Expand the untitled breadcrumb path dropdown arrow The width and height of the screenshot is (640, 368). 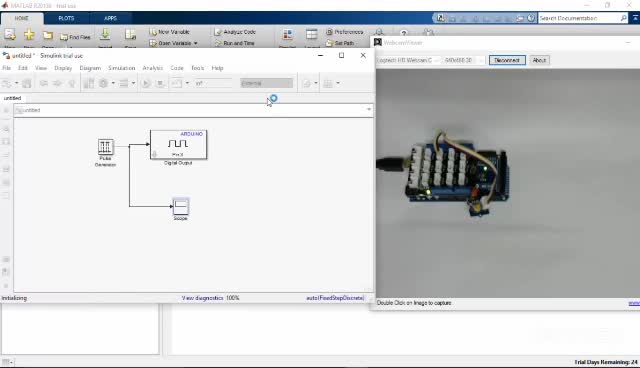click(369, 110)
